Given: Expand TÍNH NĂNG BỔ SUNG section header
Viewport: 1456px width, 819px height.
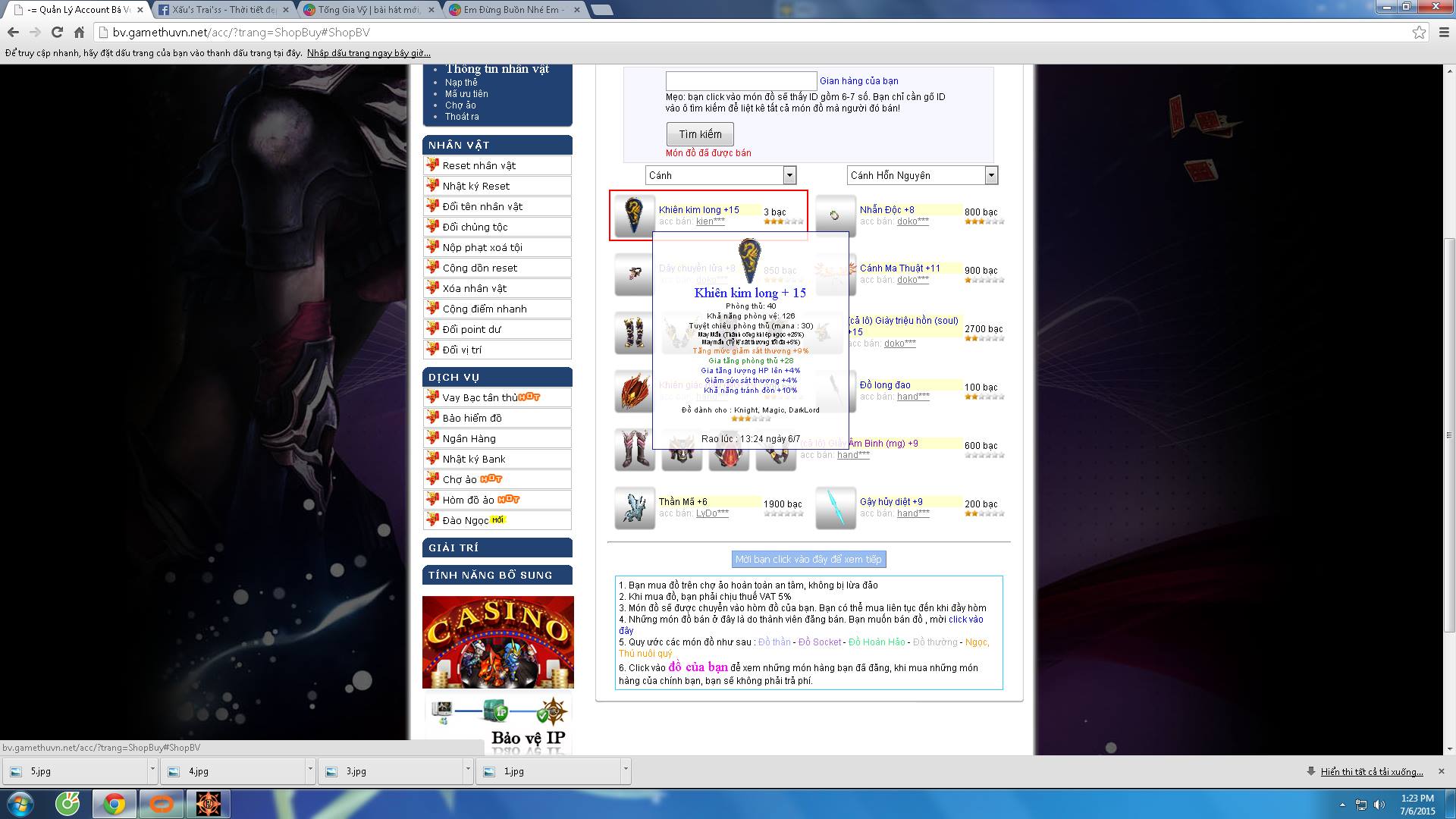Looking at the screenshot, I should [497, 575].
